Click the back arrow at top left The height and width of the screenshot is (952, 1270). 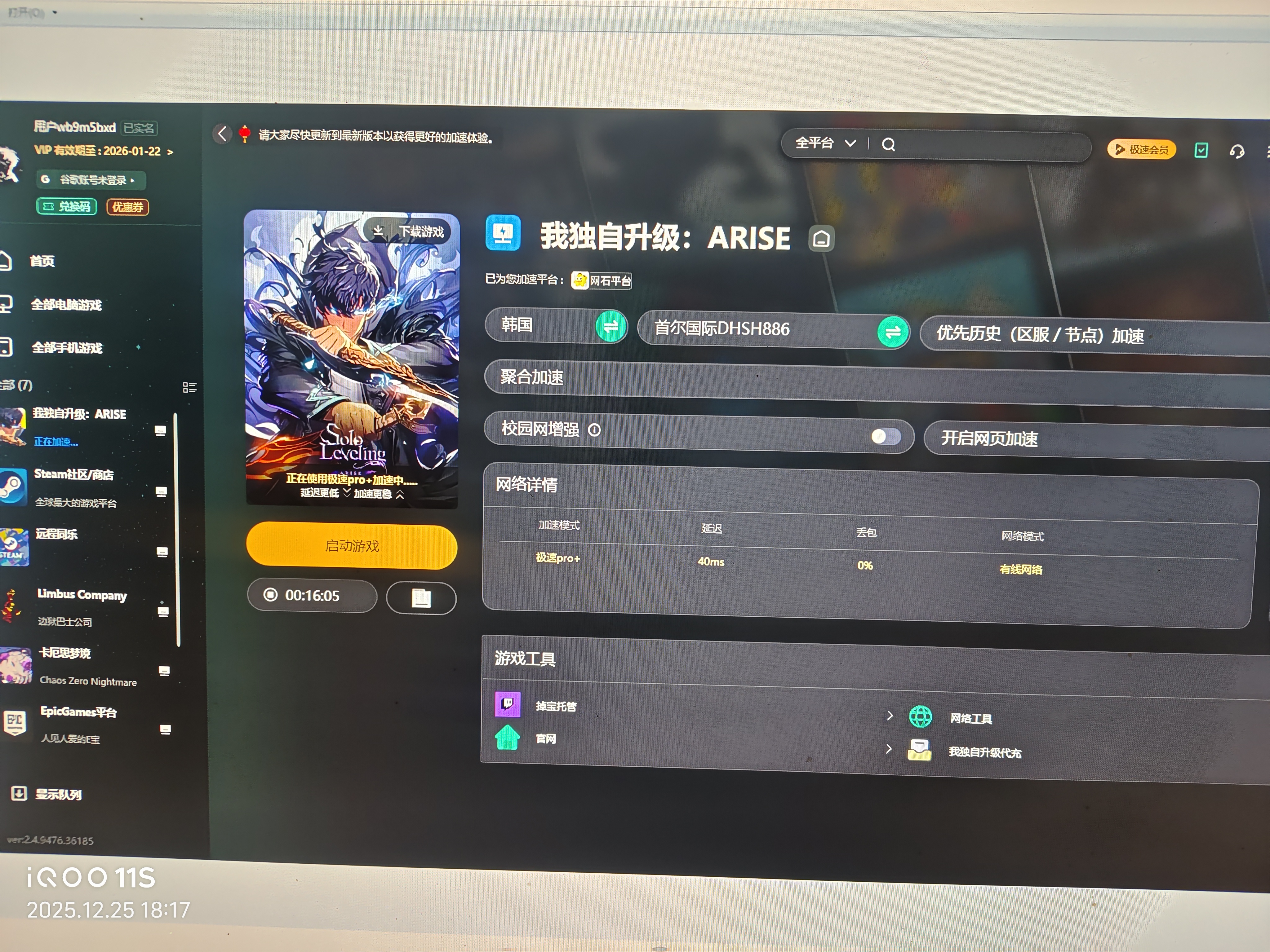(222, 133)
